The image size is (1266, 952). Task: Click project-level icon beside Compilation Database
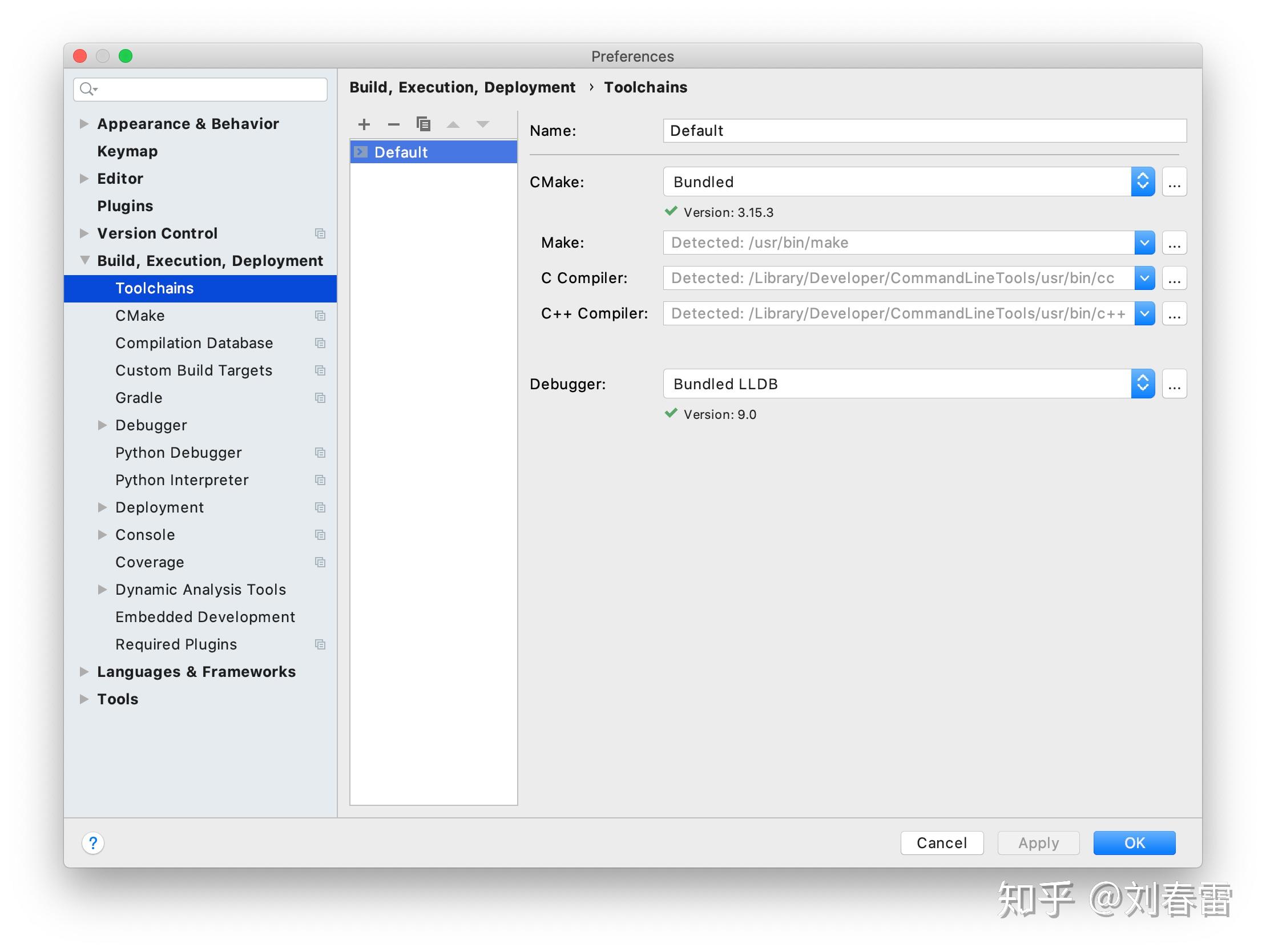320,344
